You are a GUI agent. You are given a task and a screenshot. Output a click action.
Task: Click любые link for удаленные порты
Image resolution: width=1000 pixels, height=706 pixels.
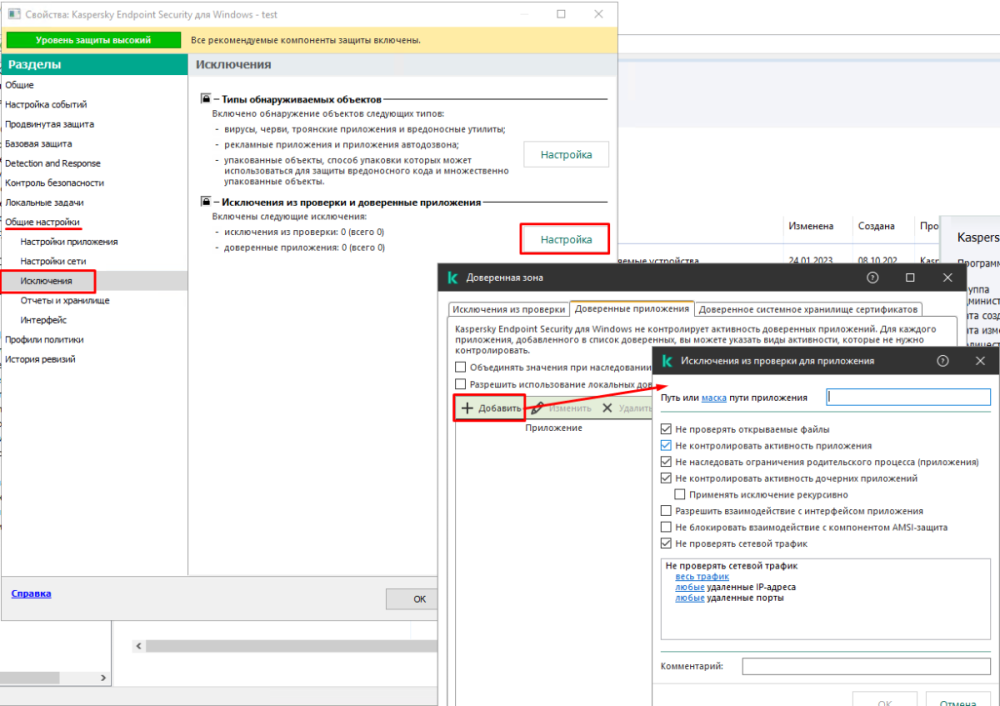click(x=689, y=598)
